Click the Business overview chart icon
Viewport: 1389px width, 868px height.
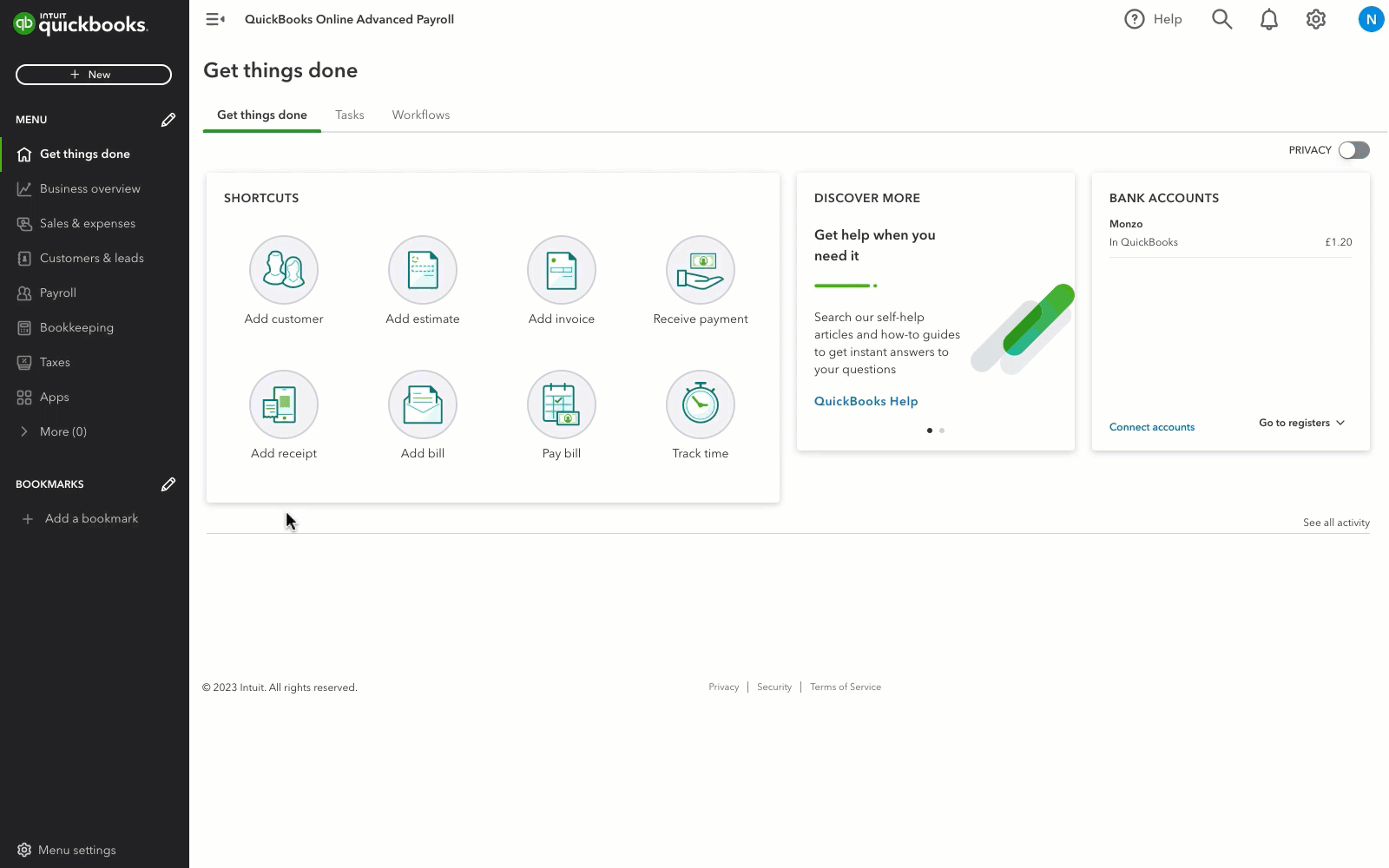click(24, 188)
